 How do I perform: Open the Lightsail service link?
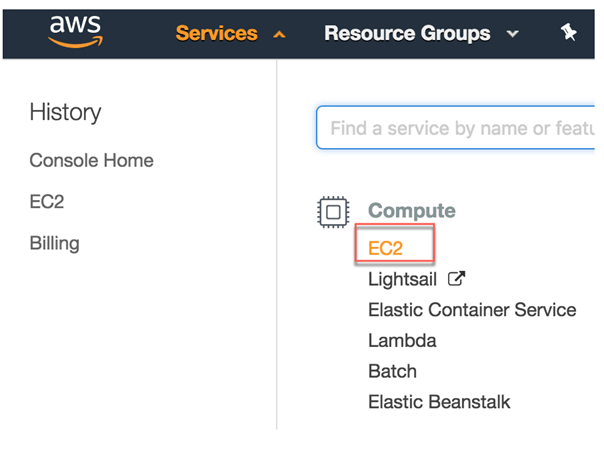(402, 279)
